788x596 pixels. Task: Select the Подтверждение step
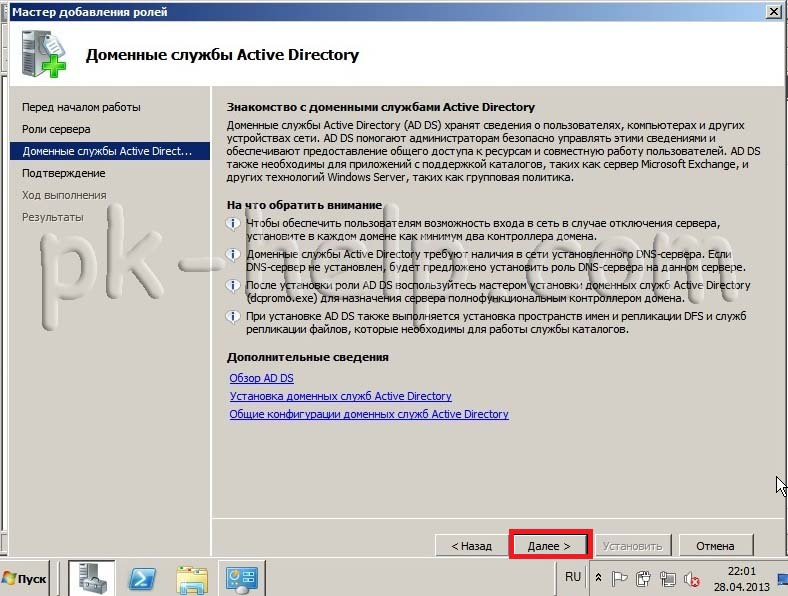(63, 173)
